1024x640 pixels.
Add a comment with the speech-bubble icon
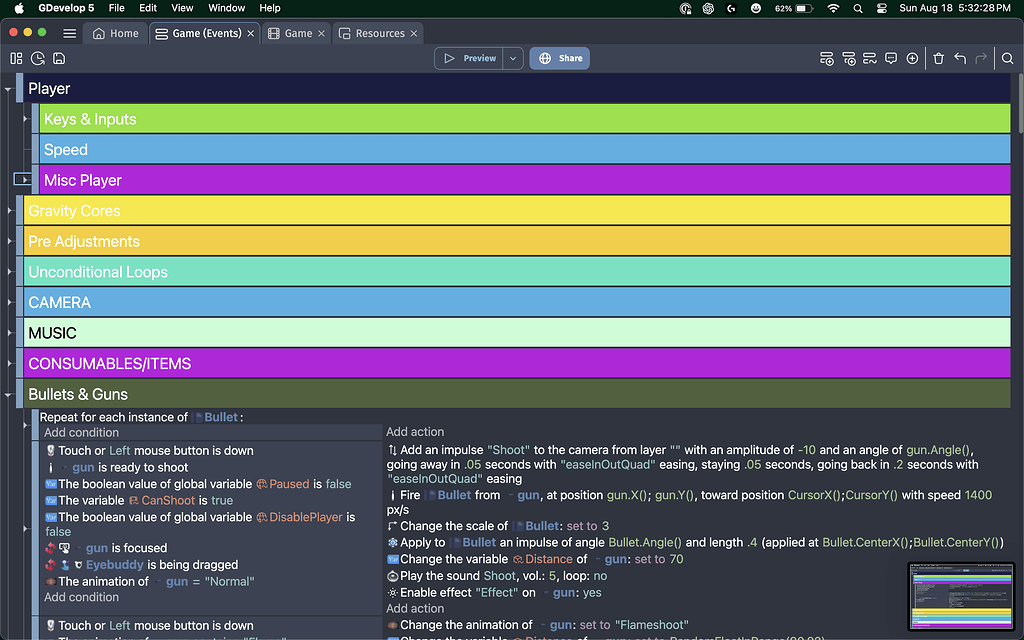click(x=890, y=58)
